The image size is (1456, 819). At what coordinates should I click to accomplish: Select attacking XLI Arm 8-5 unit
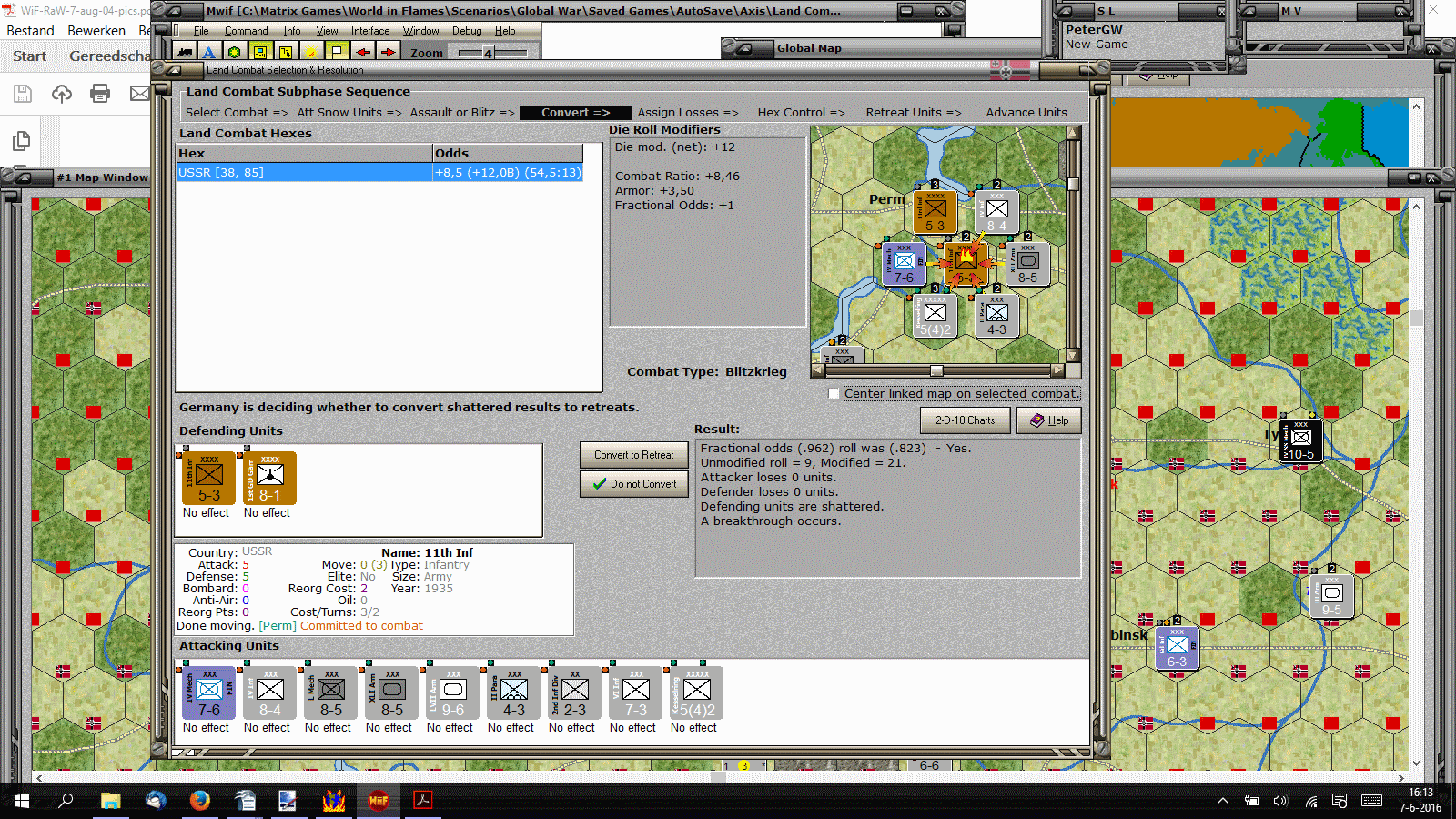pyautogui.click(x=392, y=693)
